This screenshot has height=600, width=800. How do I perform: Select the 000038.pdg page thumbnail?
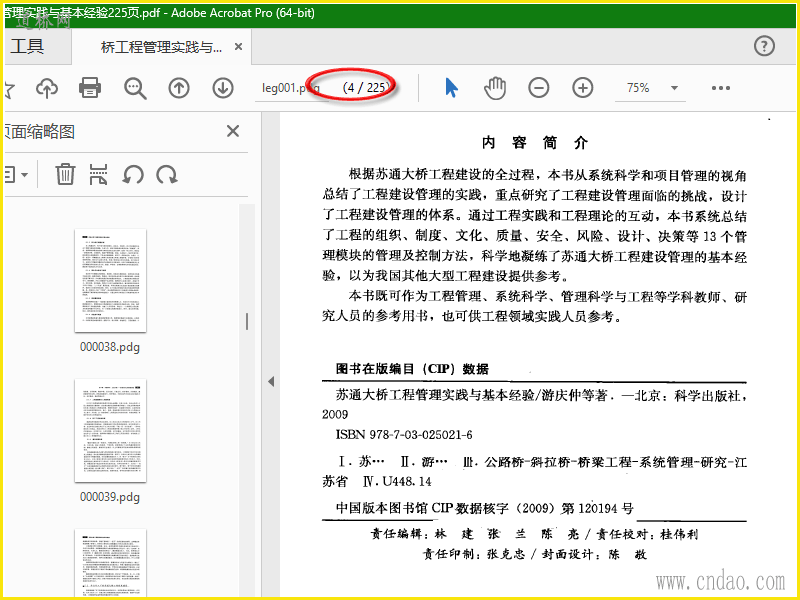(x=110, y=280)
